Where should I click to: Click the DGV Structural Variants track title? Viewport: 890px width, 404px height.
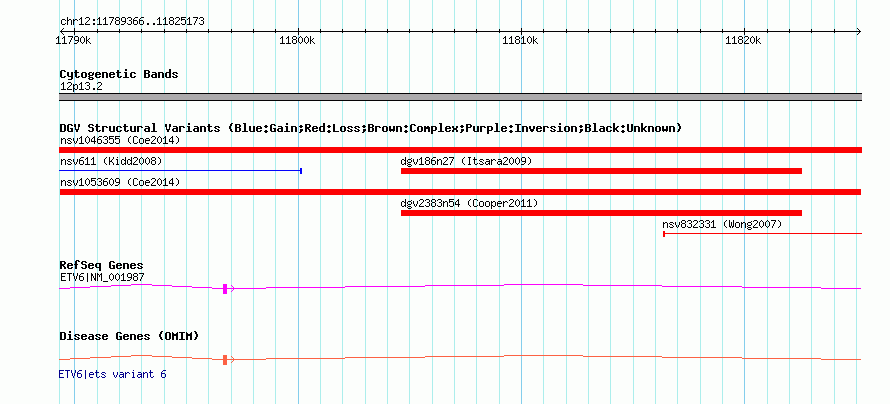point(371,128)
